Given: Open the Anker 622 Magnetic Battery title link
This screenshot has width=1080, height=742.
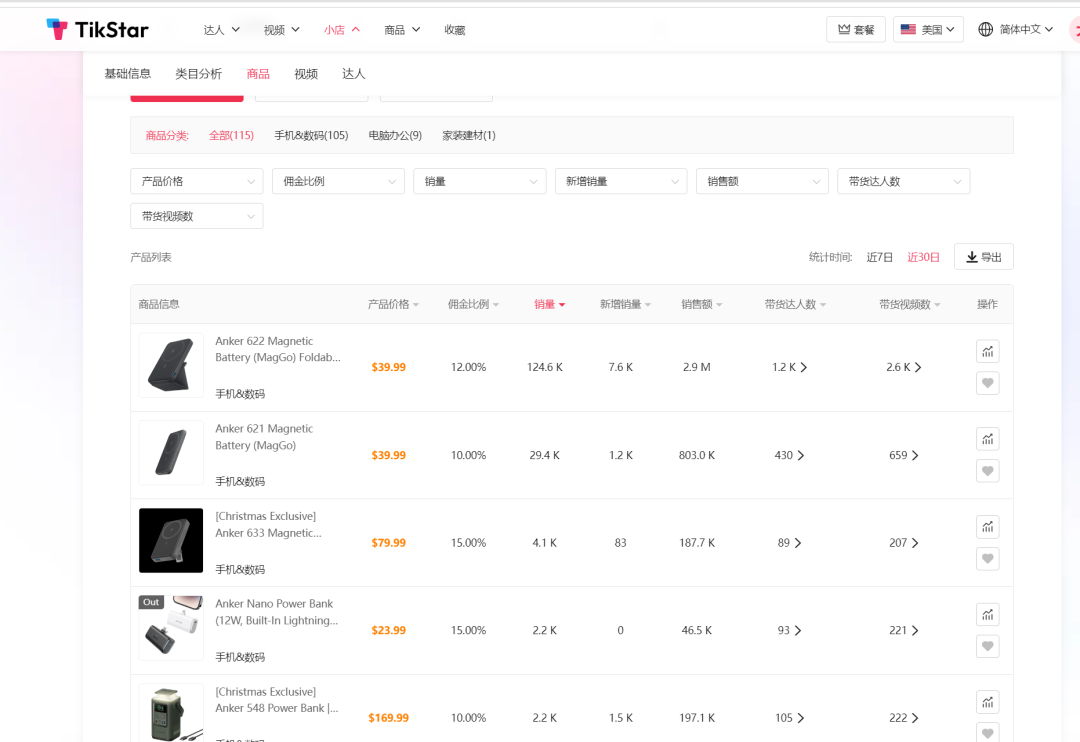Looking at the screenshot, I should pos(278,349).
